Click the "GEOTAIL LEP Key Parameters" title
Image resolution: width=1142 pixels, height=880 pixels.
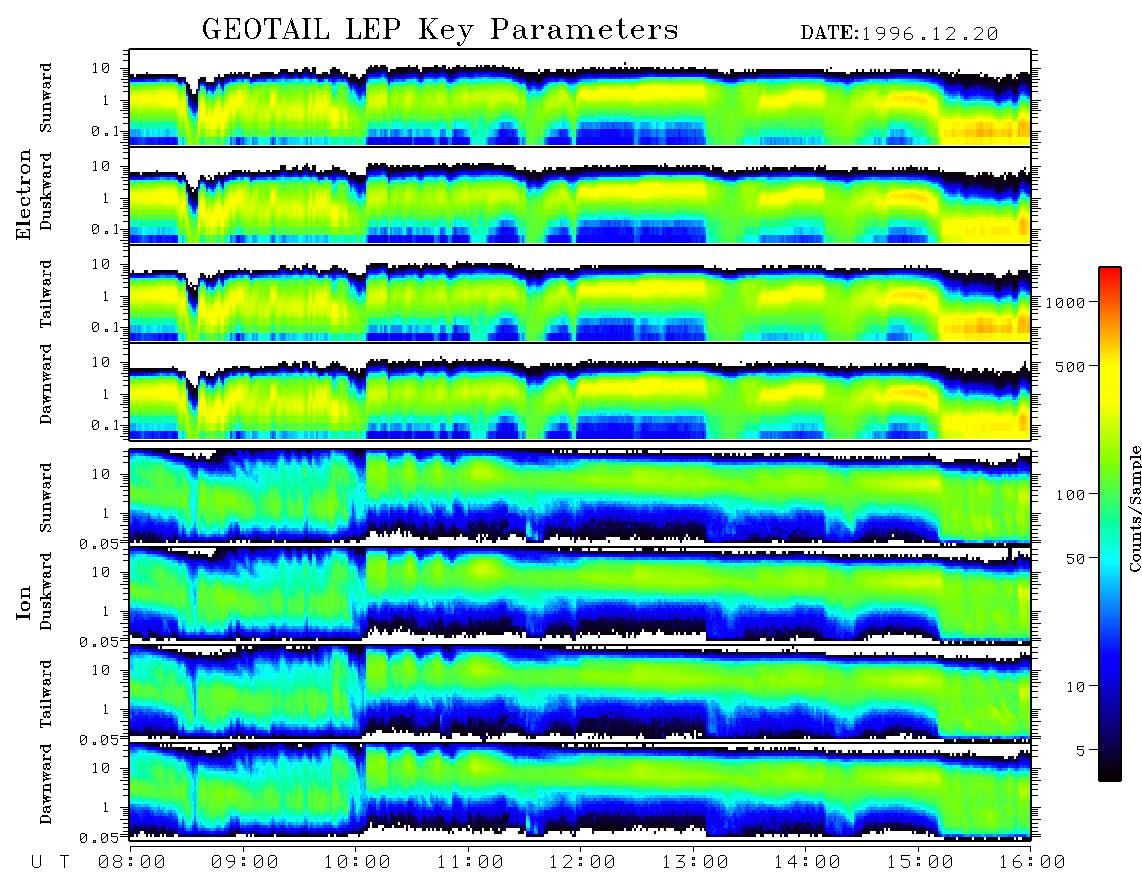tap(440, 30)
